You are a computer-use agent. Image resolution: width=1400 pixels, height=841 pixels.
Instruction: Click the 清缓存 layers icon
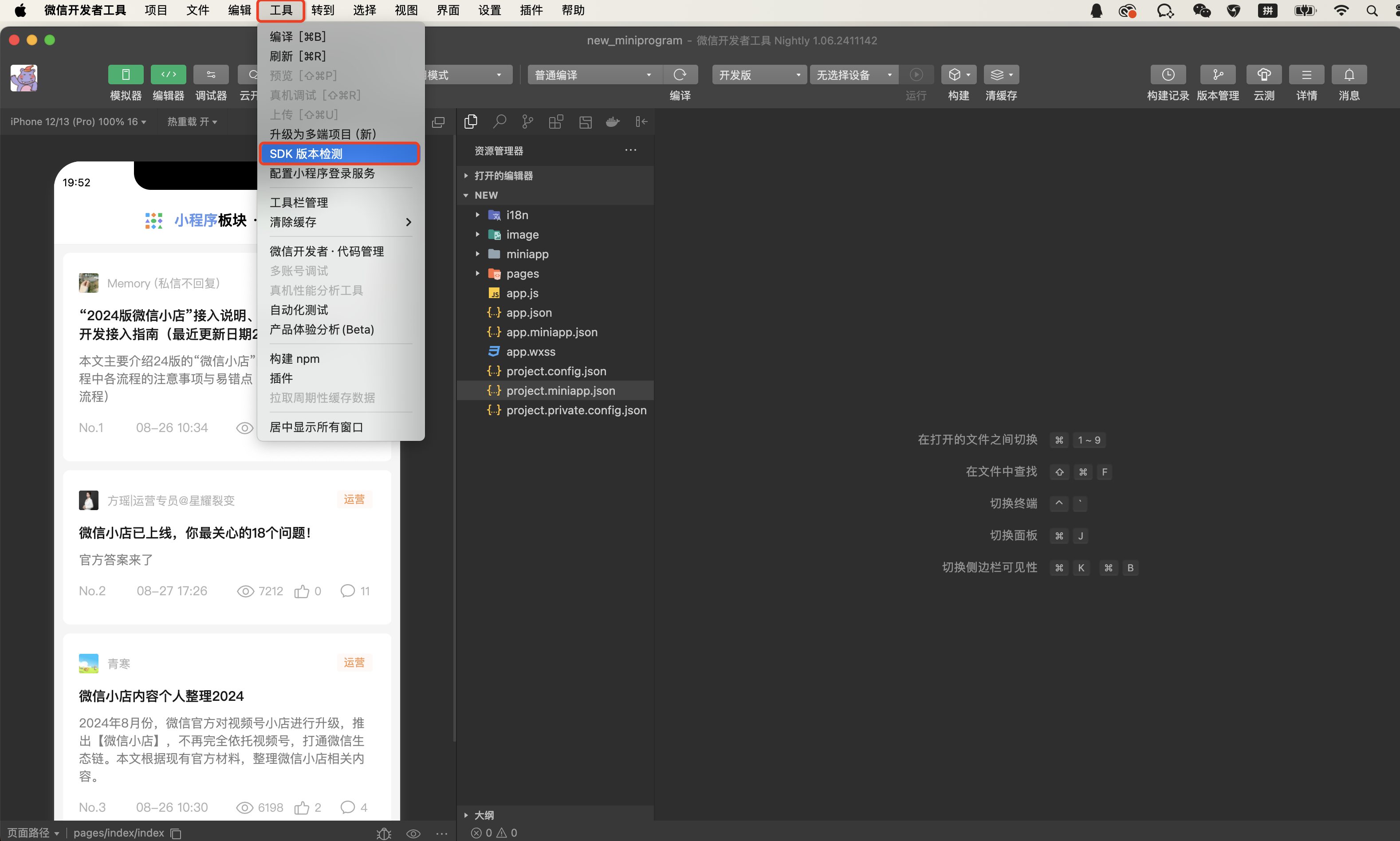point(1001,75)
